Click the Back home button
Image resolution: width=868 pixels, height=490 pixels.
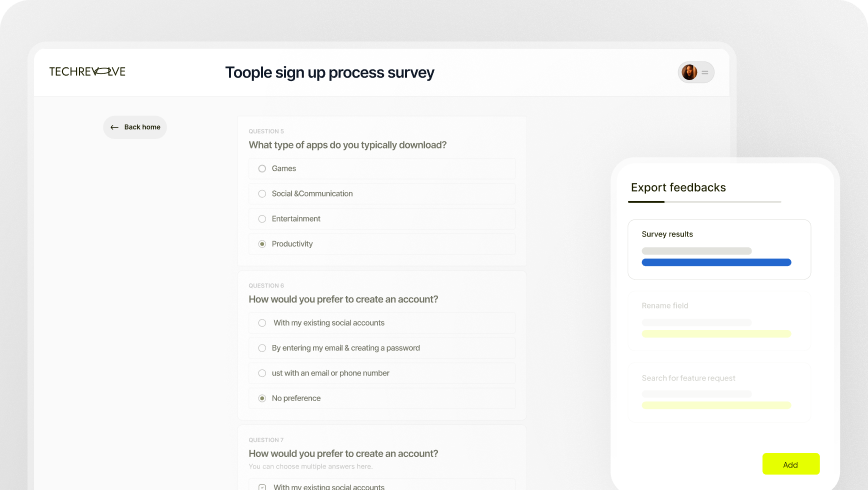tap(135, 127)
